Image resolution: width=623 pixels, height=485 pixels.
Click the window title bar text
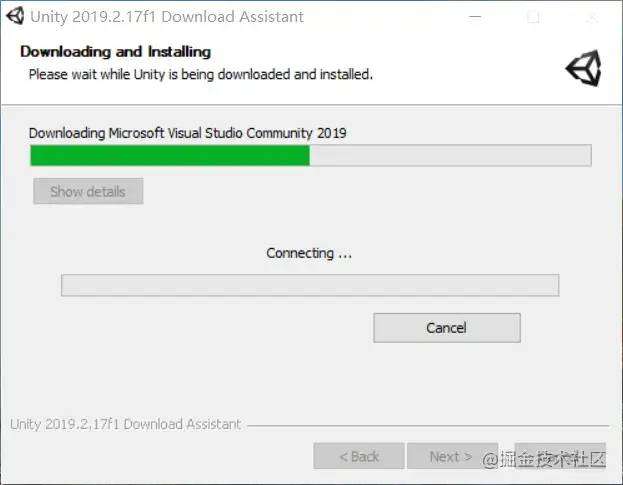167,17
